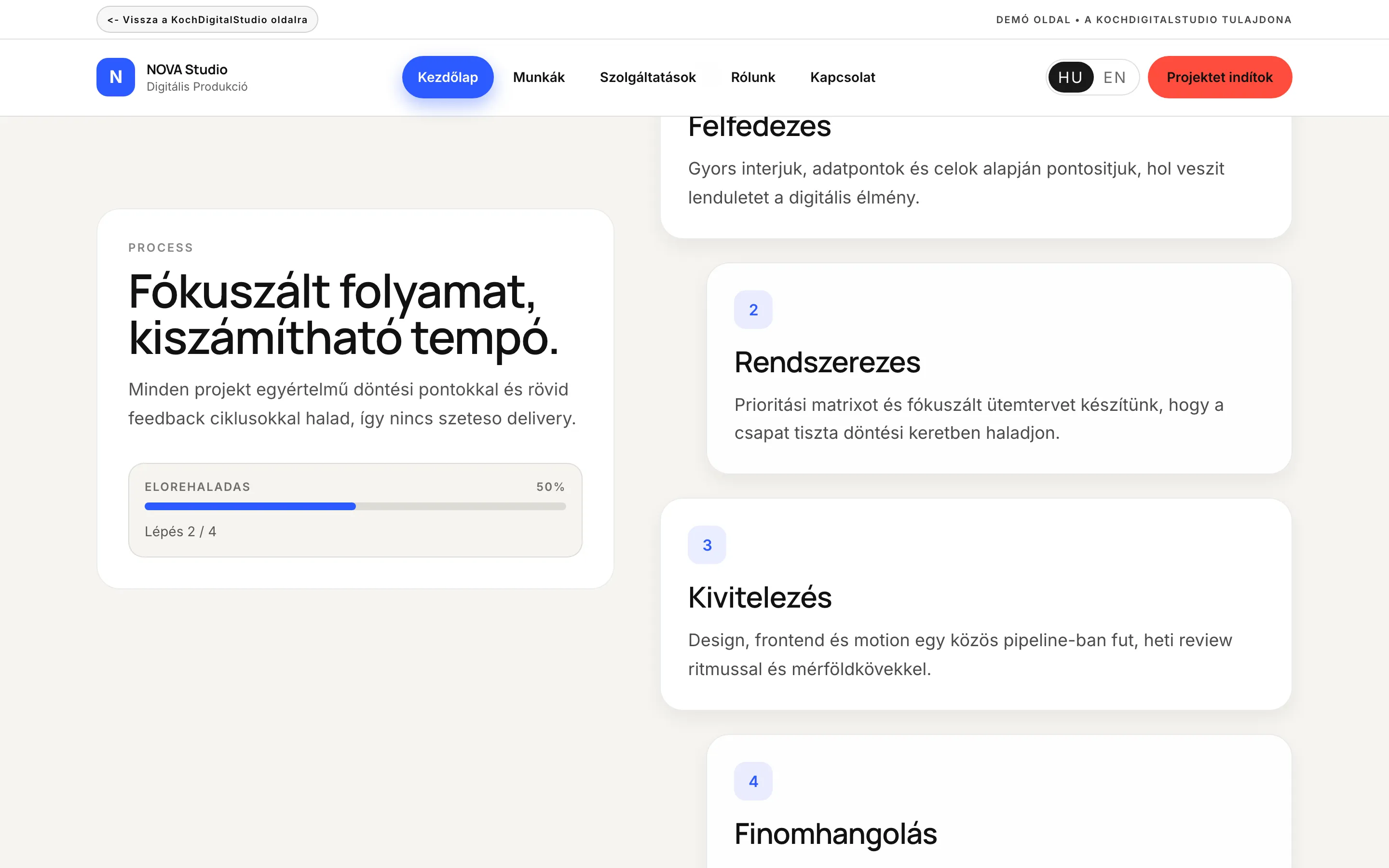The image size is (1389, 868).
Task: Click the numbered badge 2 on Rendszerezes card
Action: point(753,309)
